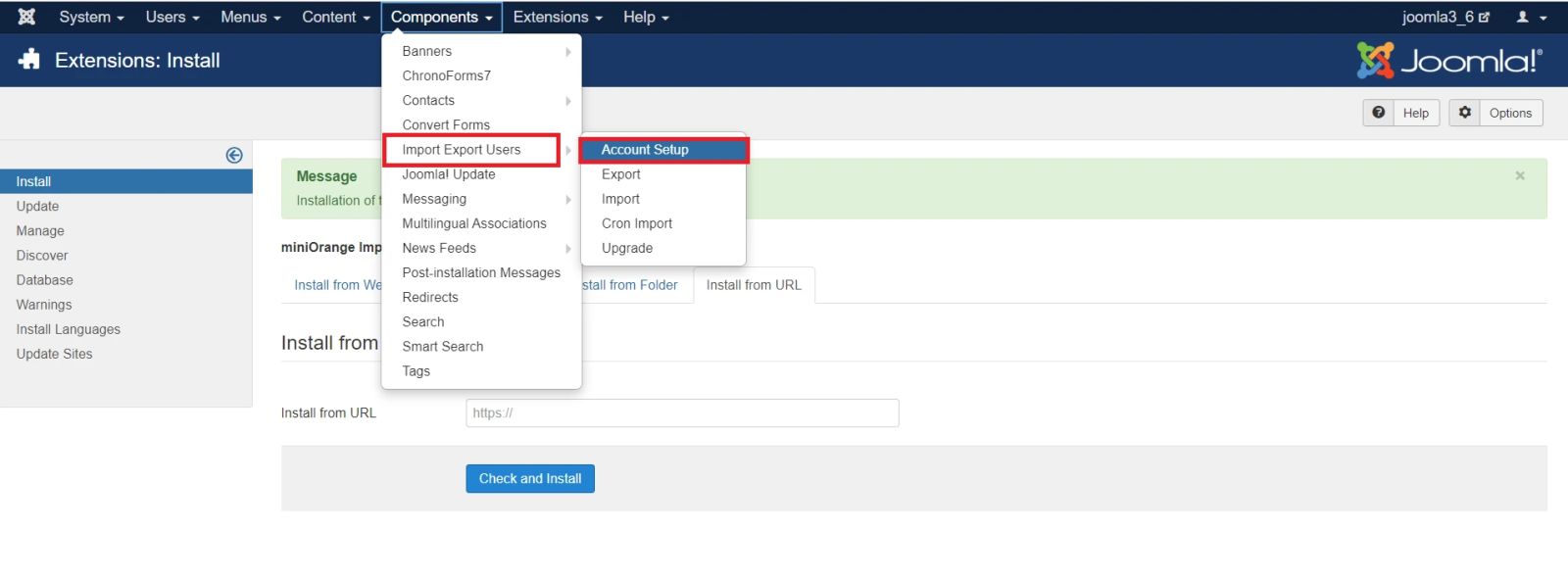This screenshot has width=1568, height=580.
Task: Switch to the Install from Web tab
Action: (x=337, y=285)
